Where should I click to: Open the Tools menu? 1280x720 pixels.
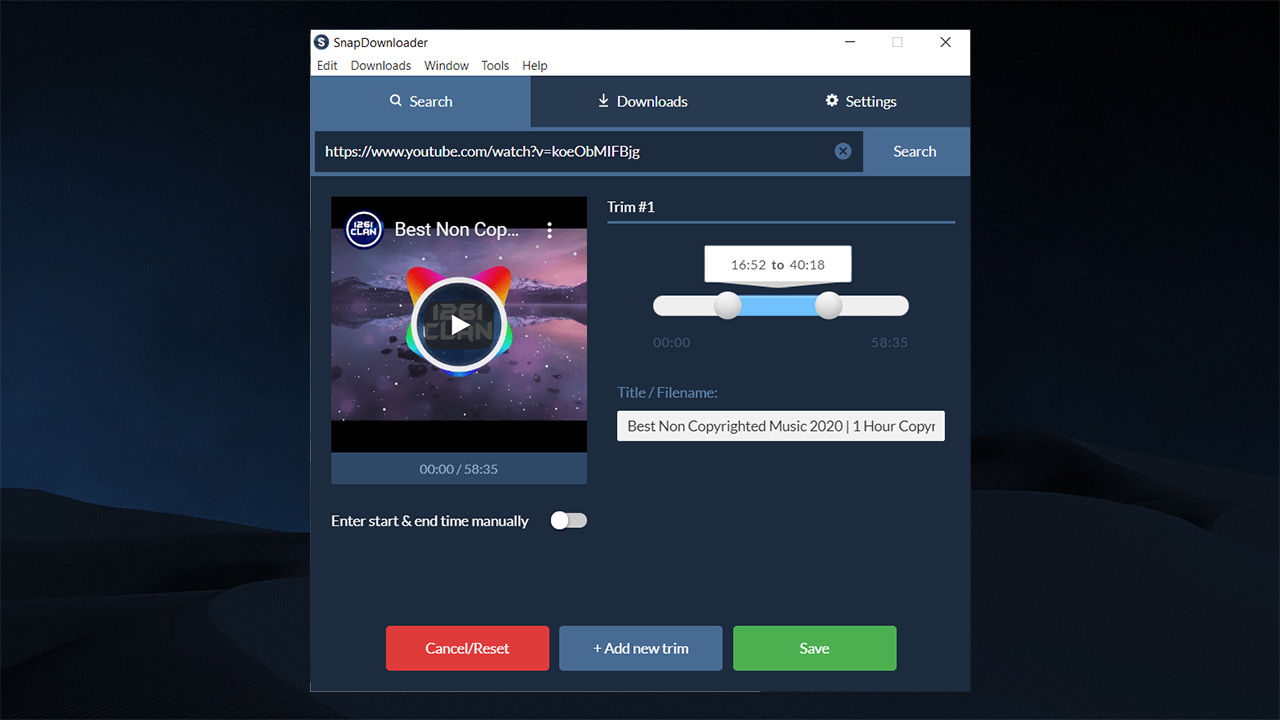click(x=495, y=66)
